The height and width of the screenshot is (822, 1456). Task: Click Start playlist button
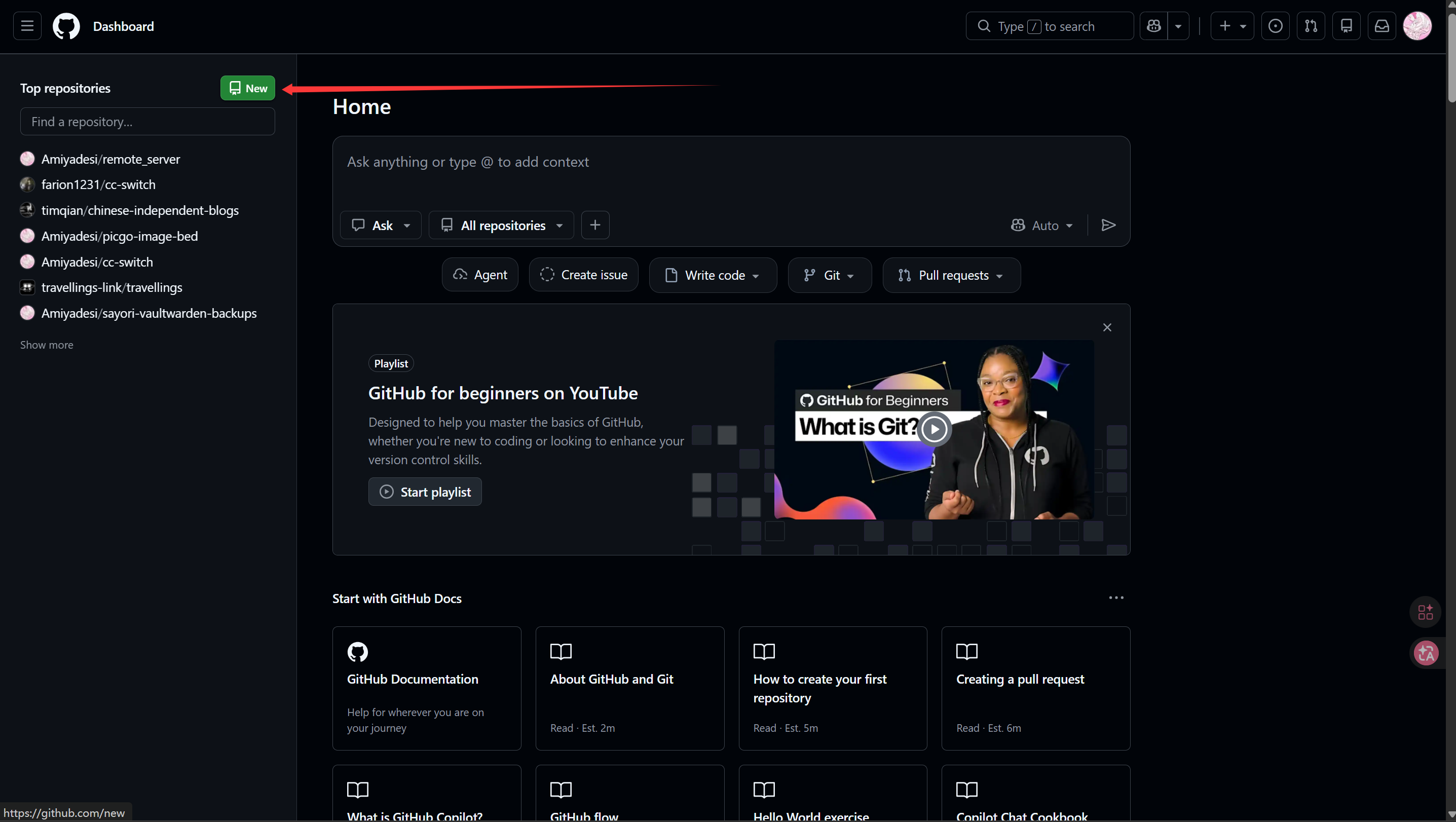click(x=425, y=492)
